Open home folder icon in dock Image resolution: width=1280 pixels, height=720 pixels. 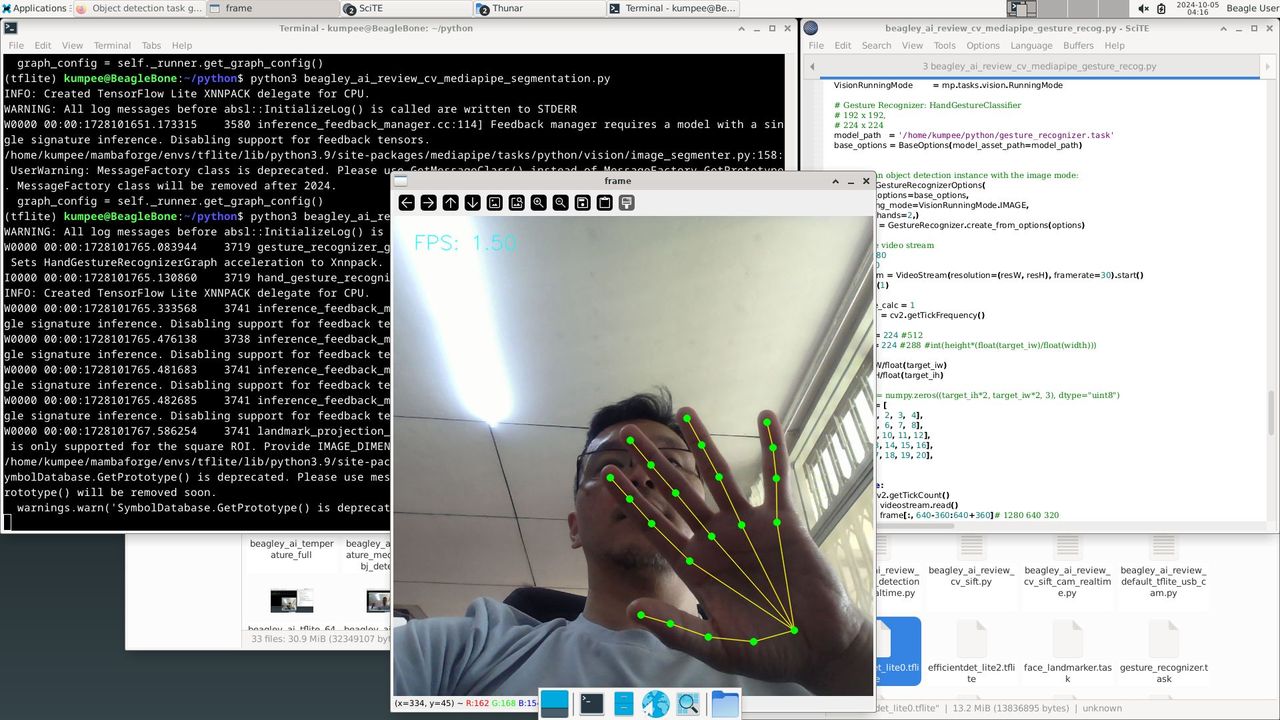pos(724,704)
